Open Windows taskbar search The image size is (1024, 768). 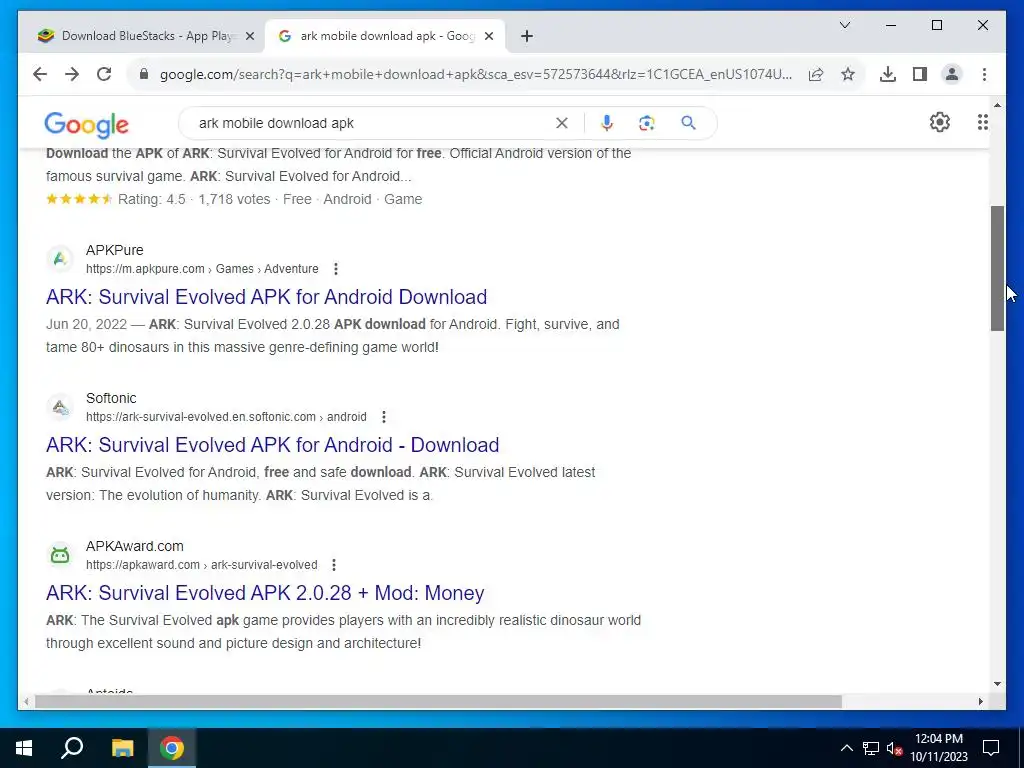(x=72, y=748)
